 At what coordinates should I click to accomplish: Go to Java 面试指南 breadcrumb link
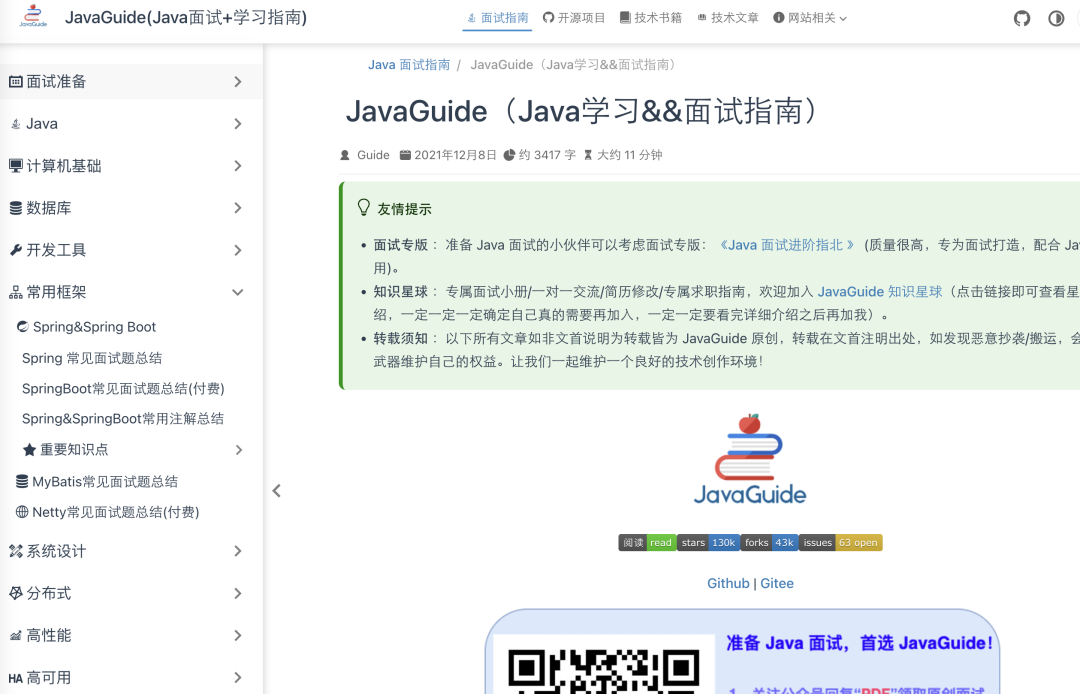[408, 65]
